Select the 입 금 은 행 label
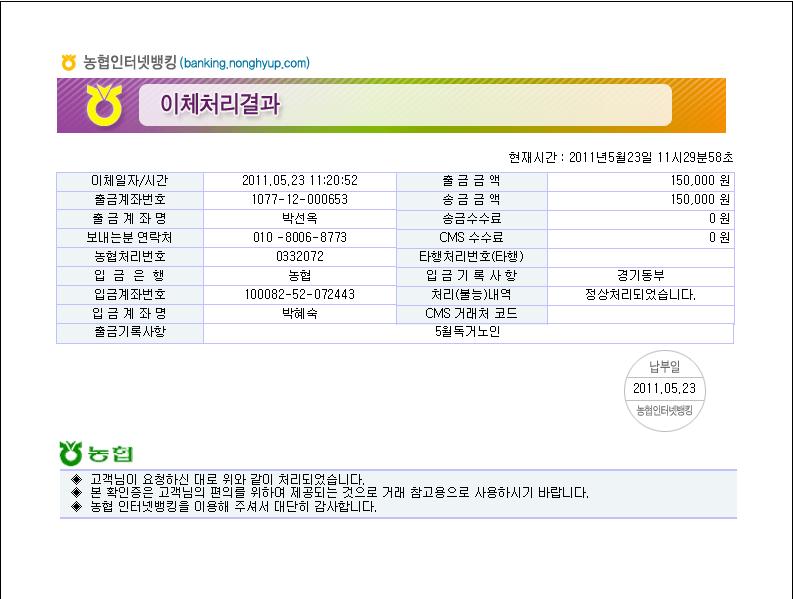Screen dimensions: 793x599 130,275
